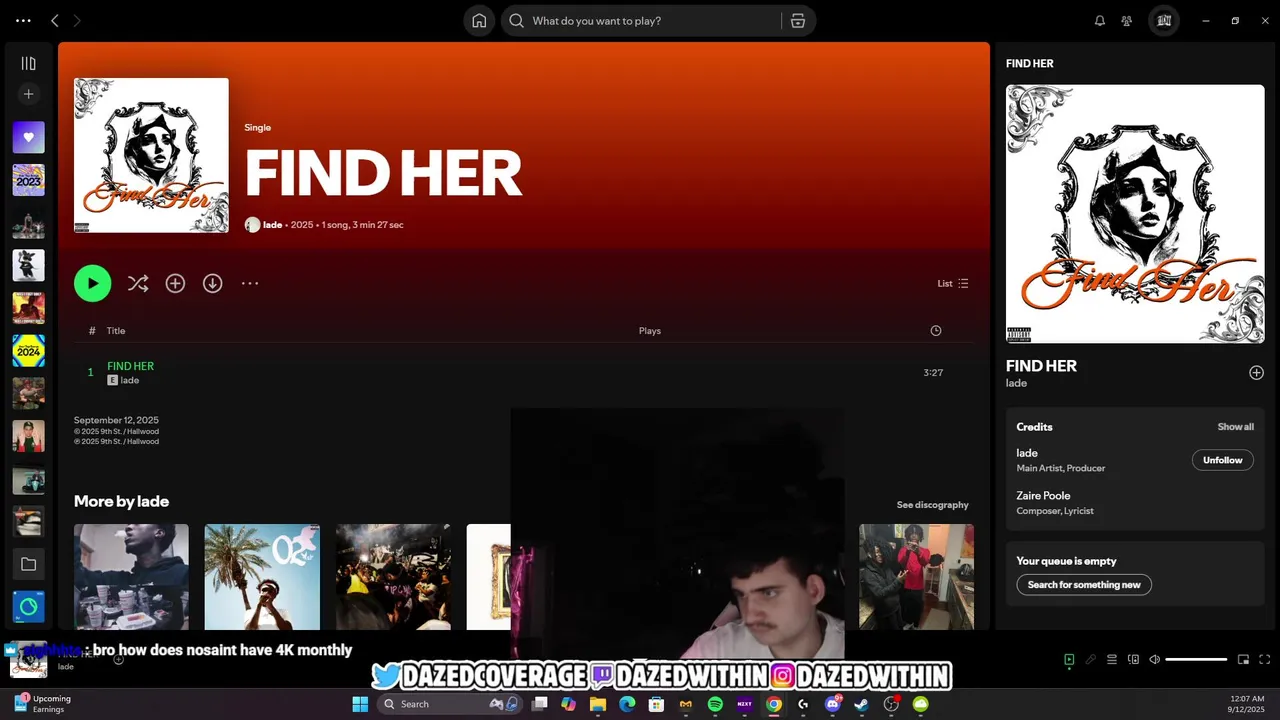This screenshot has height=720, width=1280.
Task: Click the FIND HER header in right panel
Action: (x=1029, y=63)
